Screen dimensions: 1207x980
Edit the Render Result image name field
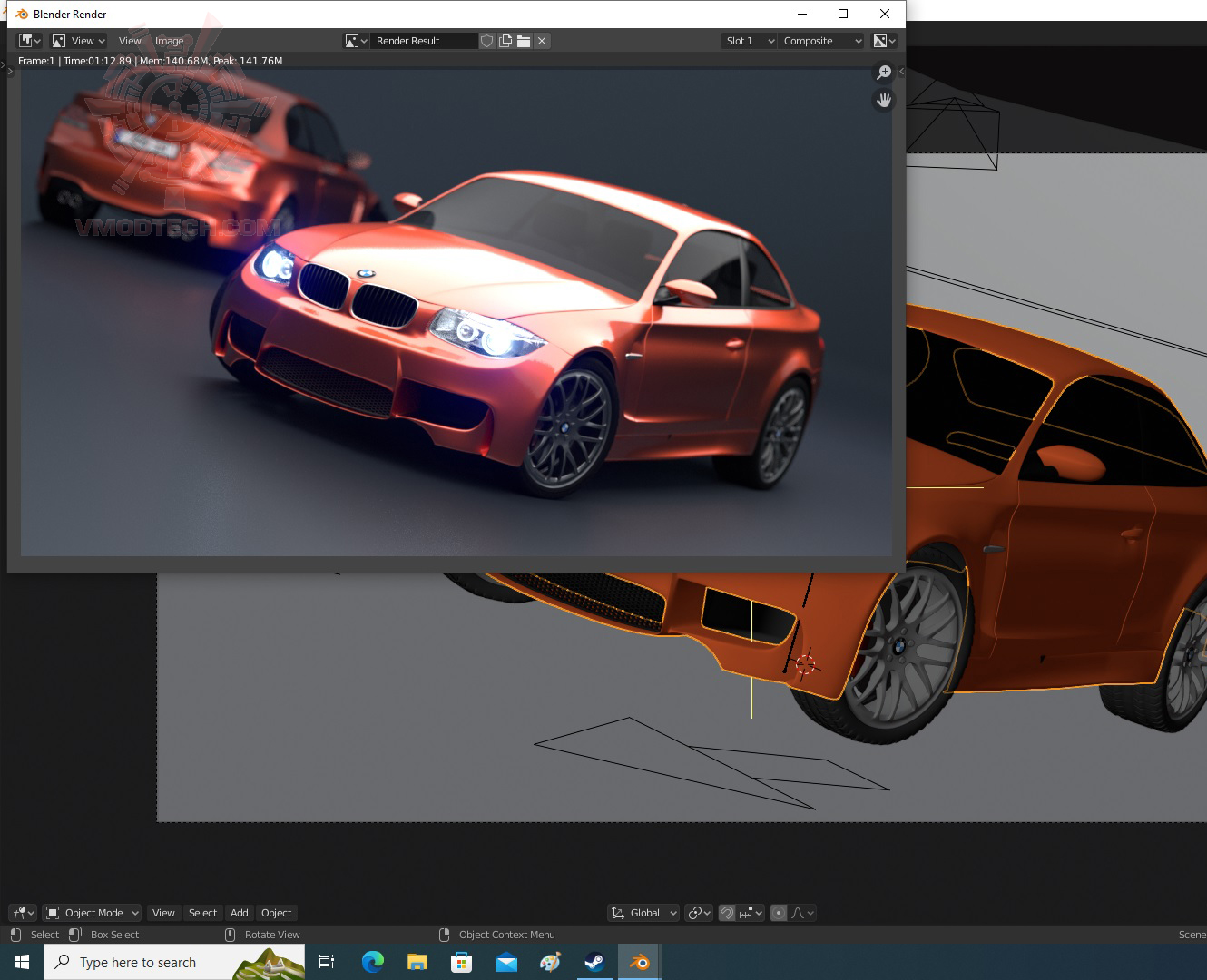coord(424,41)
